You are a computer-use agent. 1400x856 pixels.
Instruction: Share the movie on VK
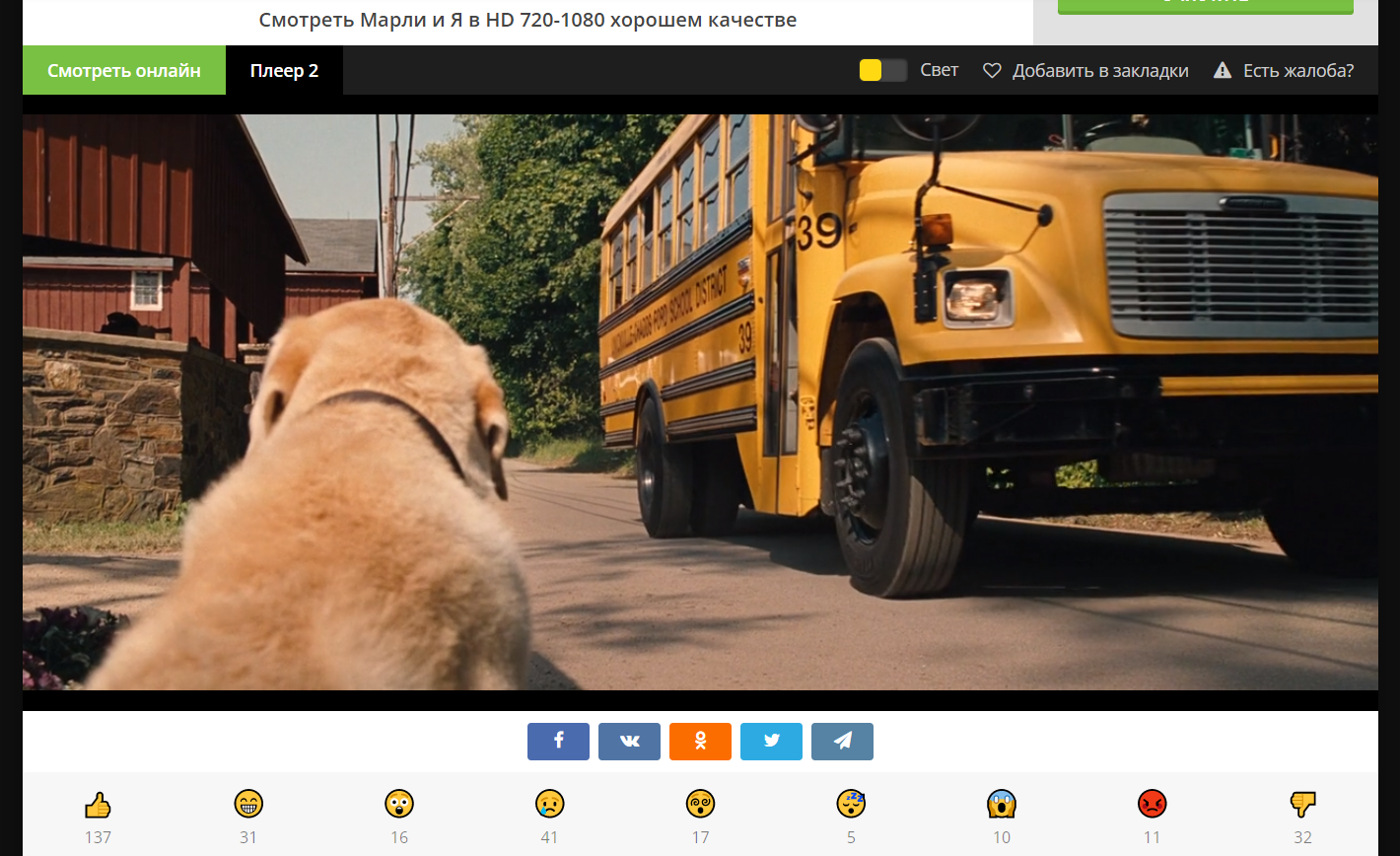(x=629, y=742)
